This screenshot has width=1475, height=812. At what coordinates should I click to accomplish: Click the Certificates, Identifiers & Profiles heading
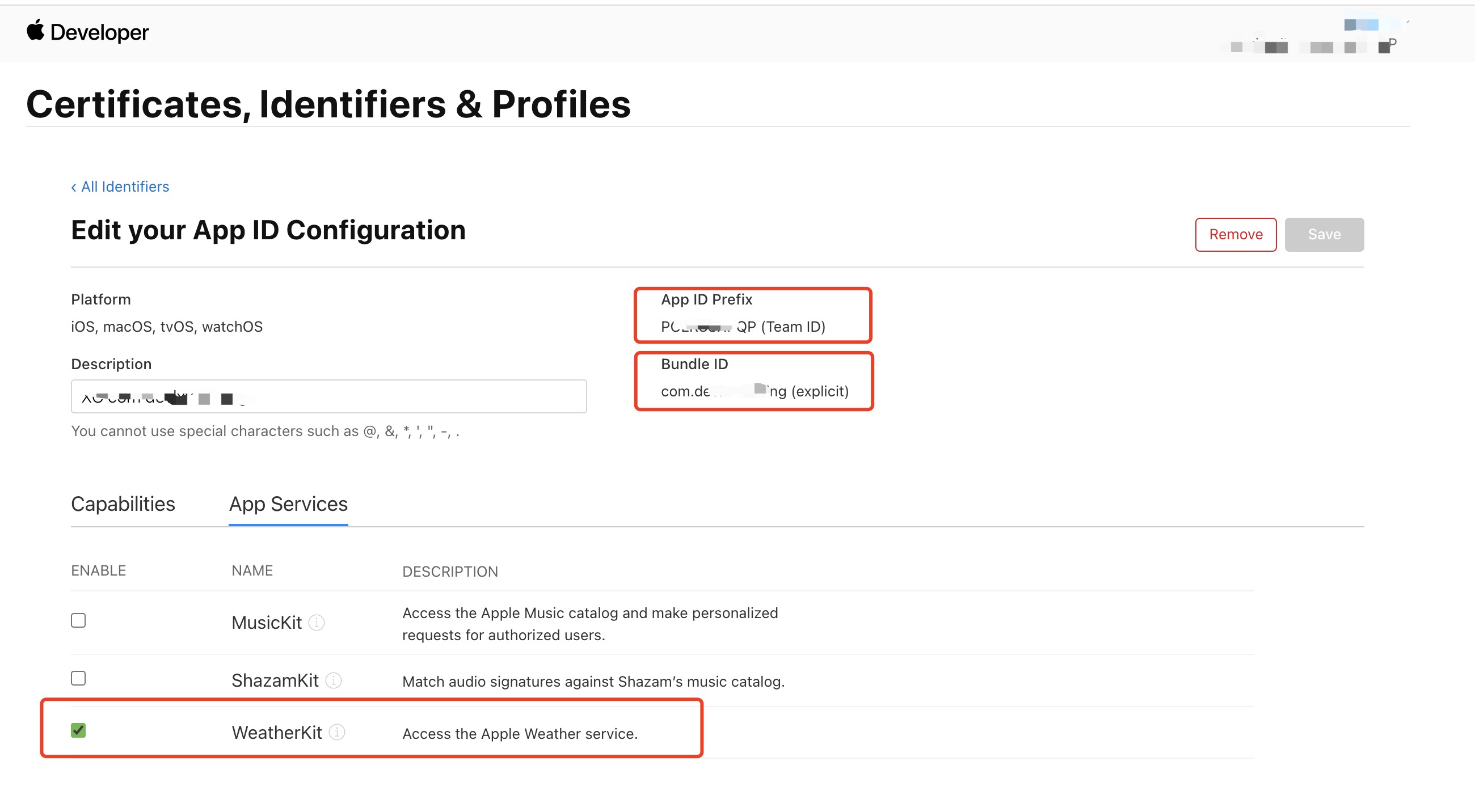pos(328,105)
